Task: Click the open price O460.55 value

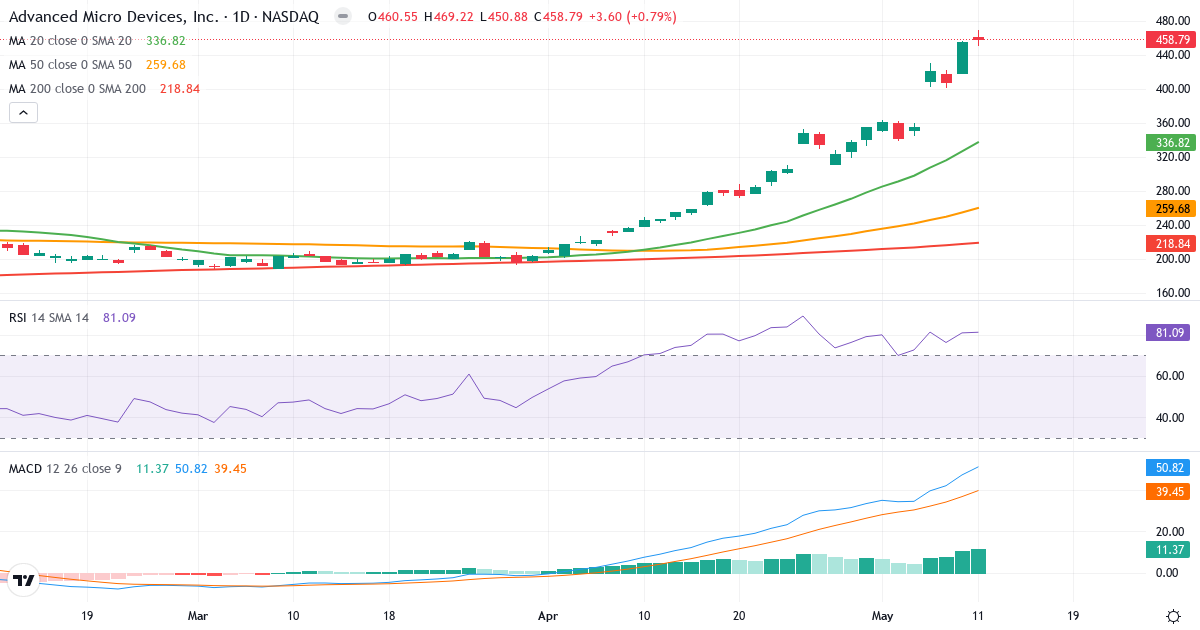Action: (393, 17)
